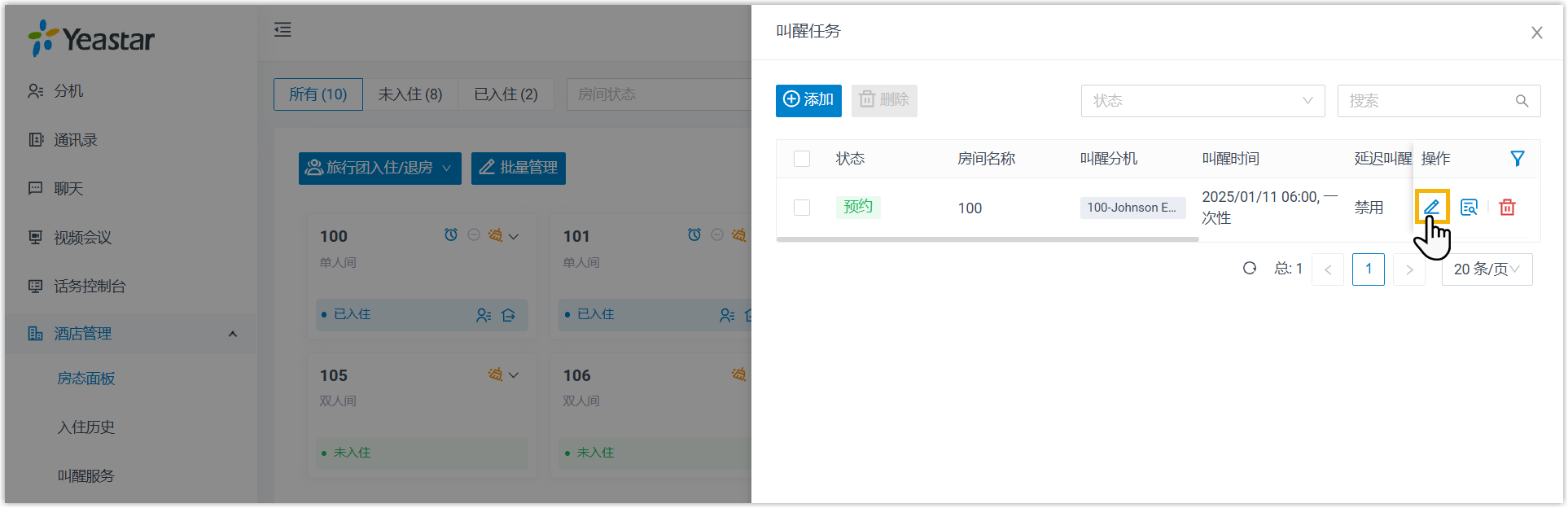Click the search magnifier icon

tap(1522, 101)
